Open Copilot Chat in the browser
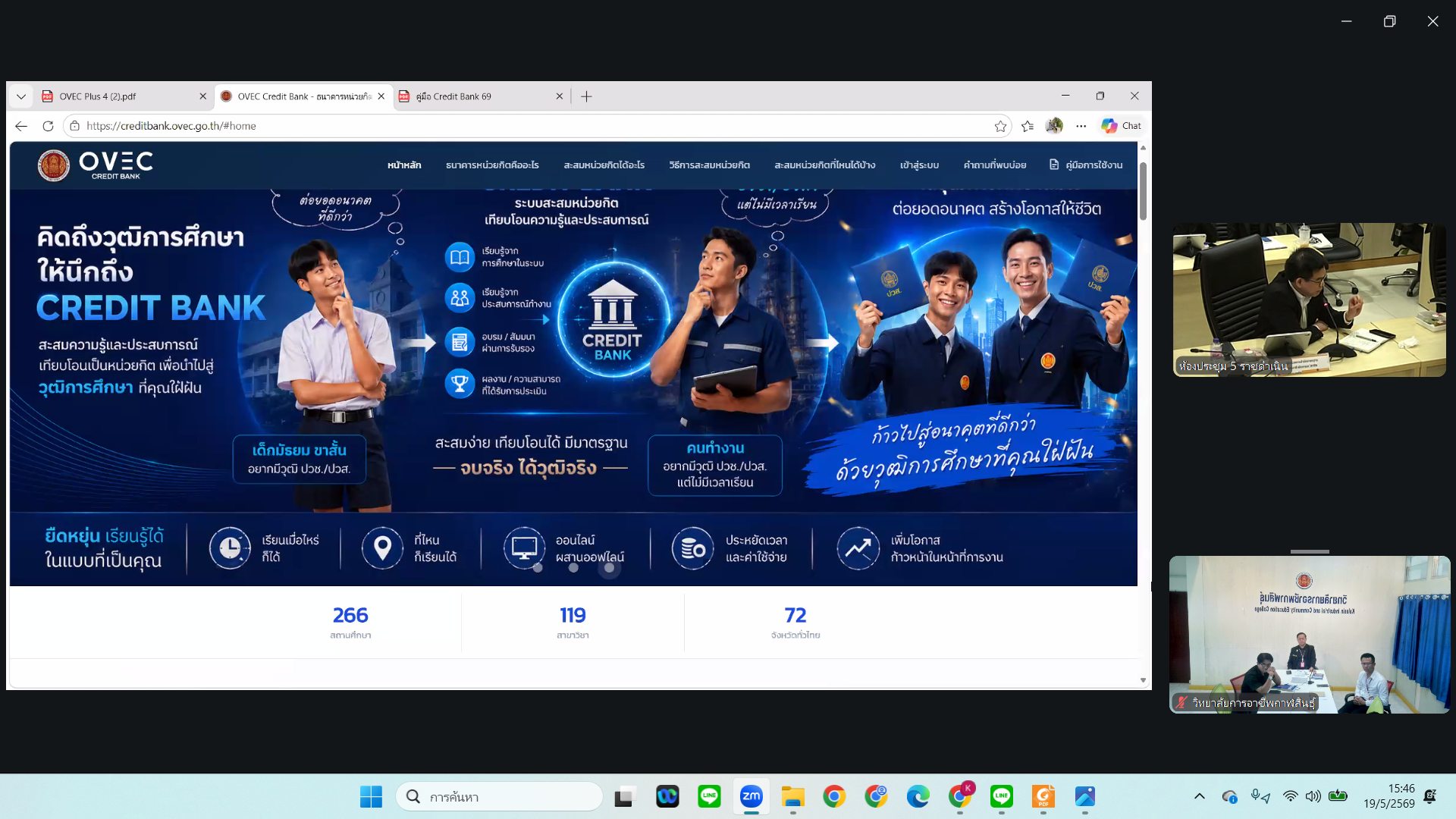 [1122, 126]
